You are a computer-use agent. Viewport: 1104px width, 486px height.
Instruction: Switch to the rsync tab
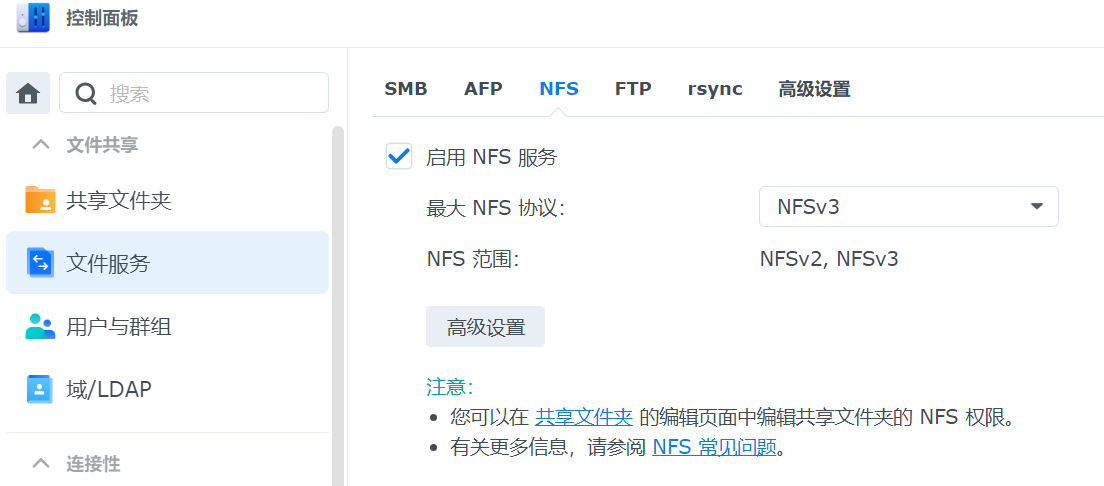pos(715,89)
